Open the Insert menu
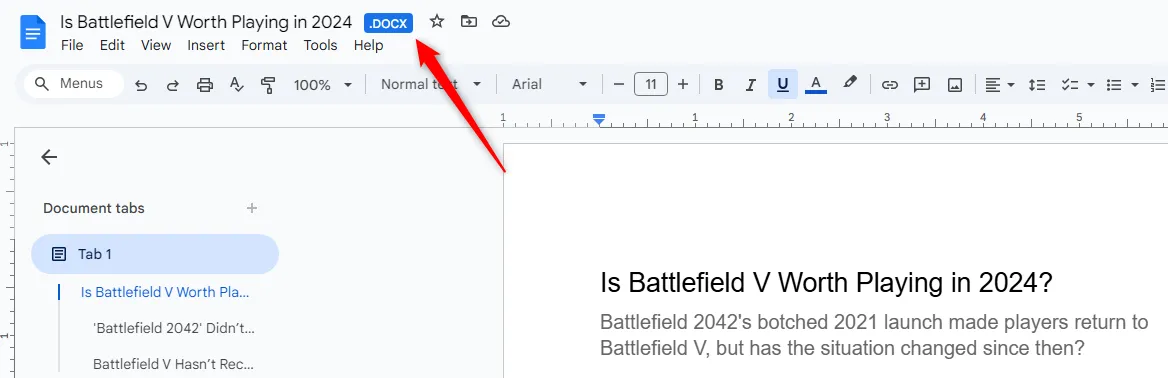1168x378 pixels. tap(206, 45)
